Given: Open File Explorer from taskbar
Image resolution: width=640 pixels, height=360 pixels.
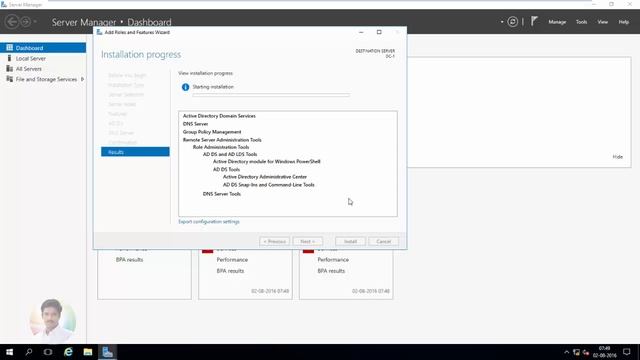Looking at the screenshot, I should pyautogui.click(x=88, y=352).
